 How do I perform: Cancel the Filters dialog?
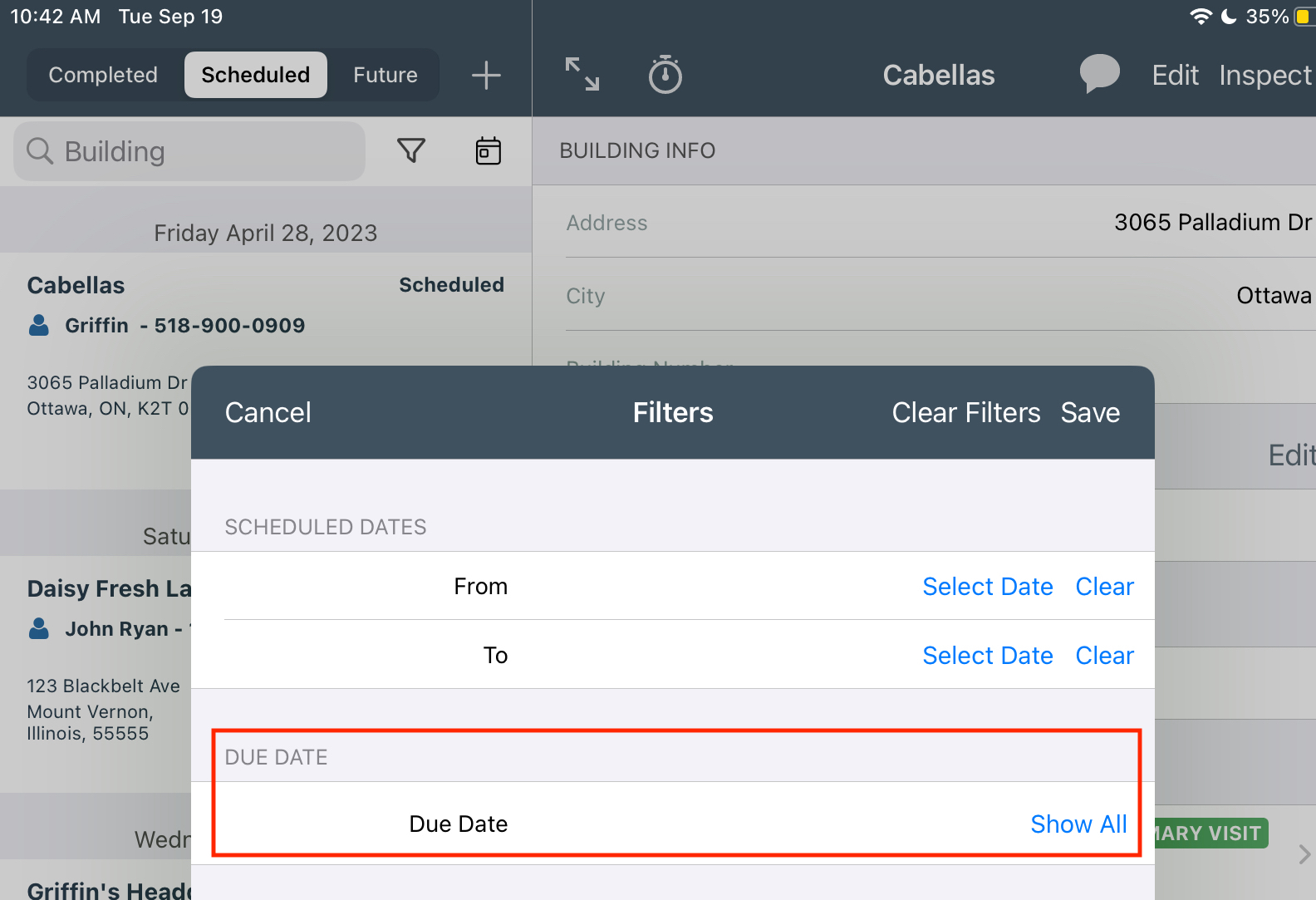point(268,413)
